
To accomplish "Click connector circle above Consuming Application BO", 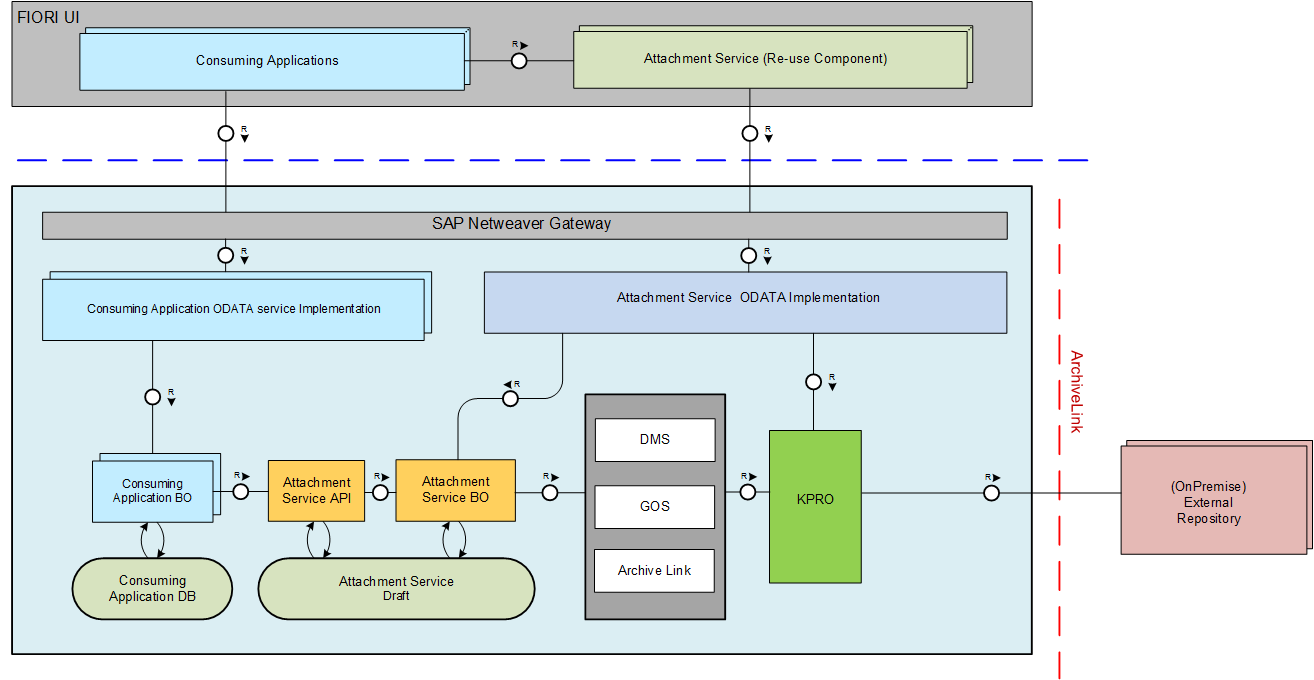I will pos(152,397).
